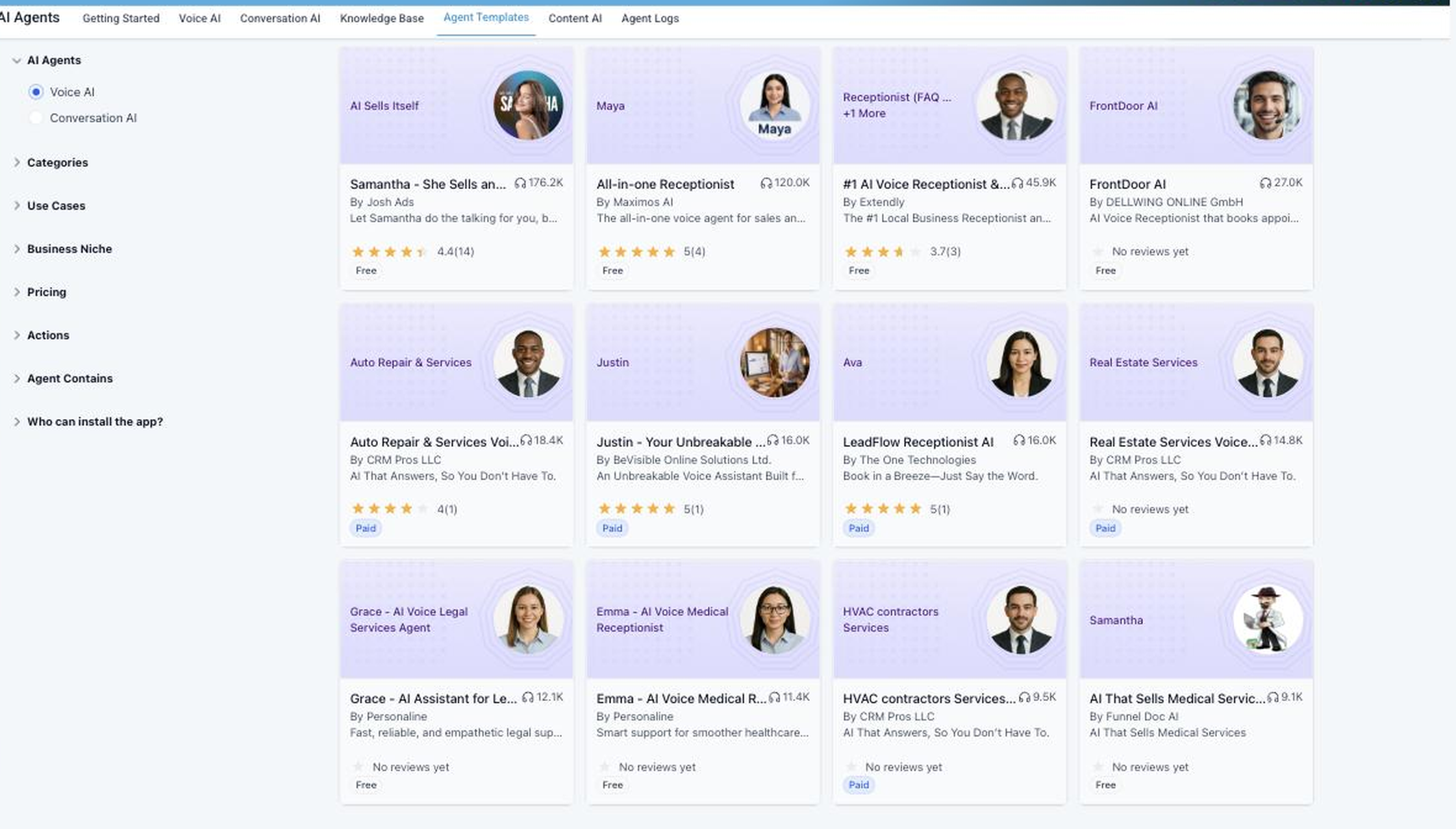Screen dimensions: 1456x829
Task: Click 'By BeVisible Online Solutions Ltd.' text
Action: pos(684,459)
